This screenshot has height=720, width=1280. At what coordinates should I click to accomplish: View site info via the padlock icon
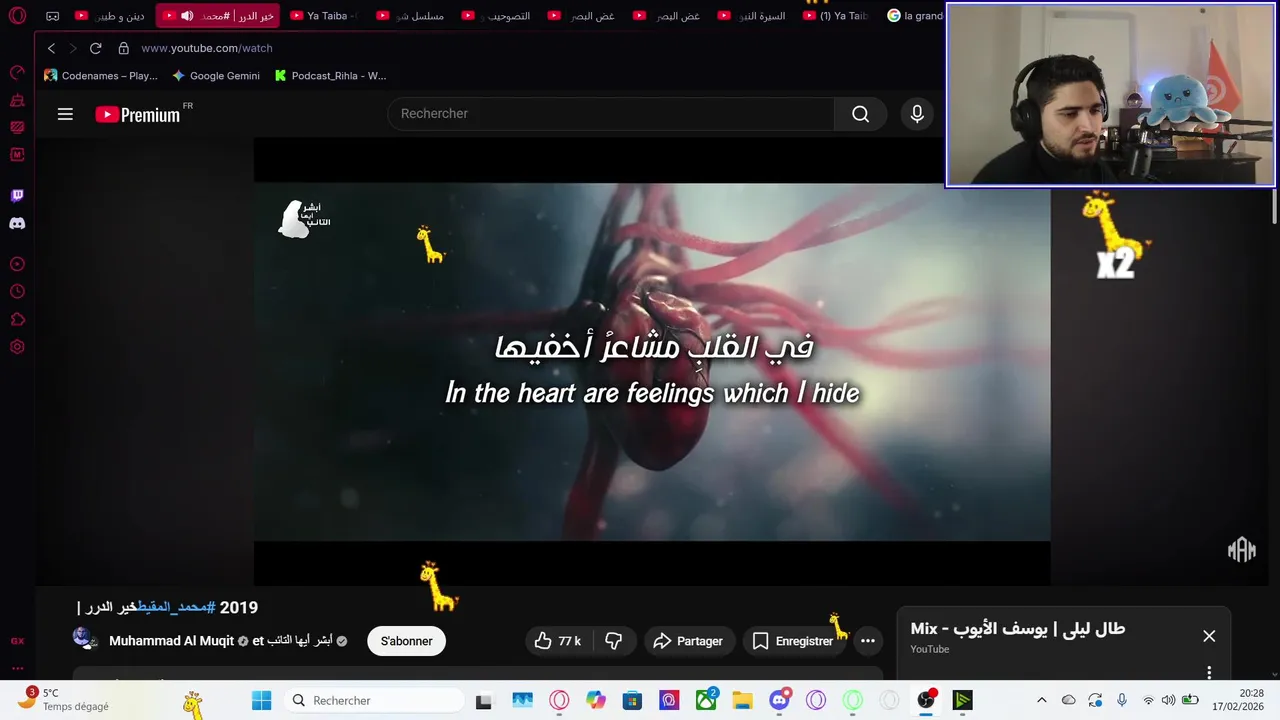click(124, 48)
